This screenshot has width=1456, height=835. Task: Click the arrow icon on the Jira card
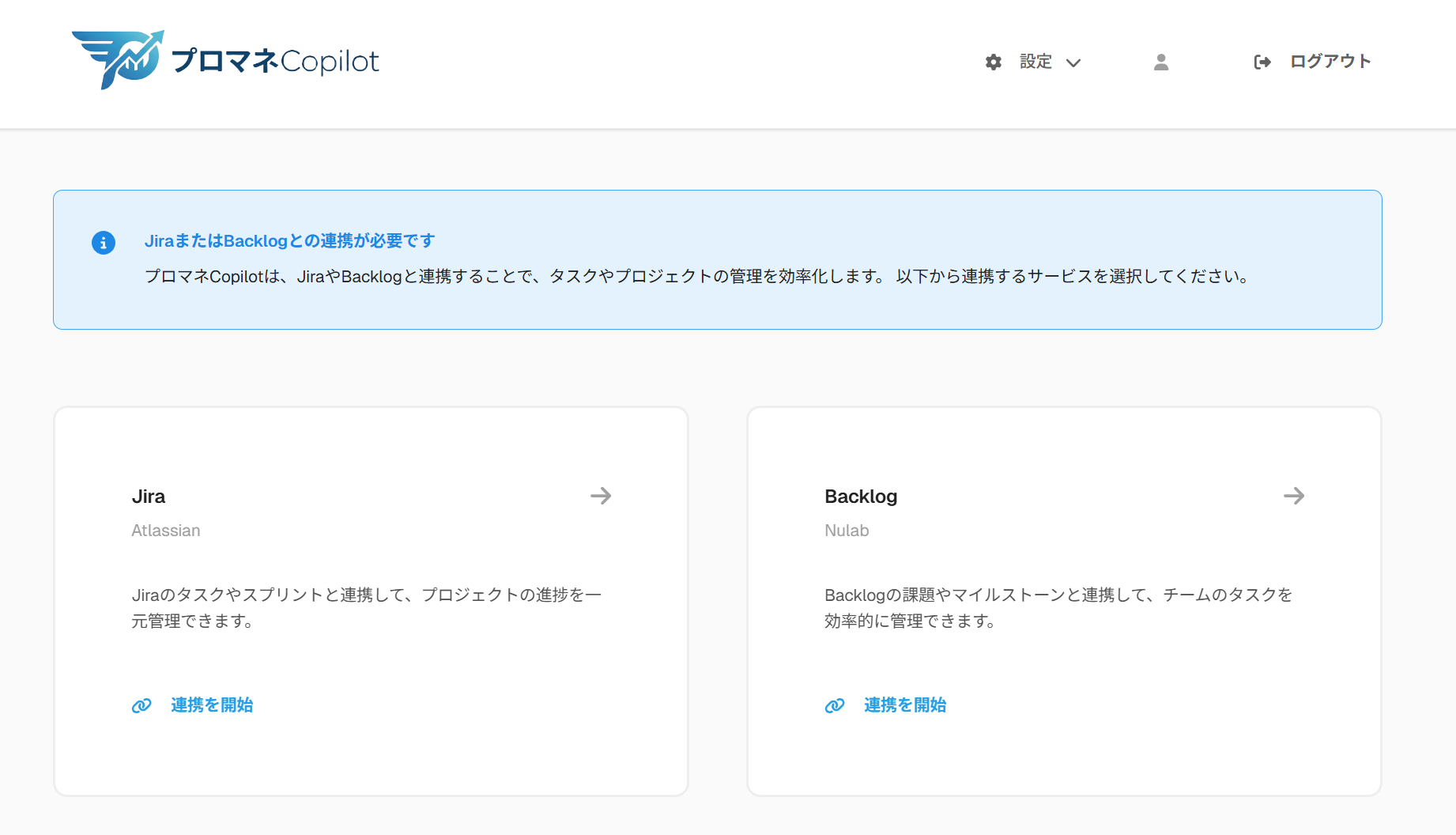click(601, 496)
